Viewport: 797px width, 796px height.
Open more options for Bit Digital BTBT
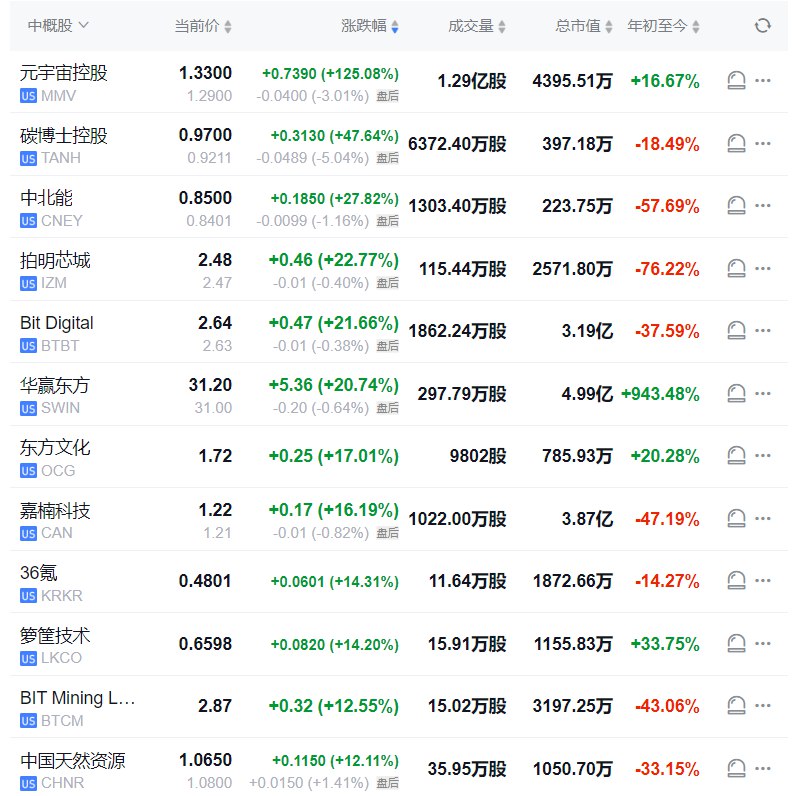coord(762,330)
